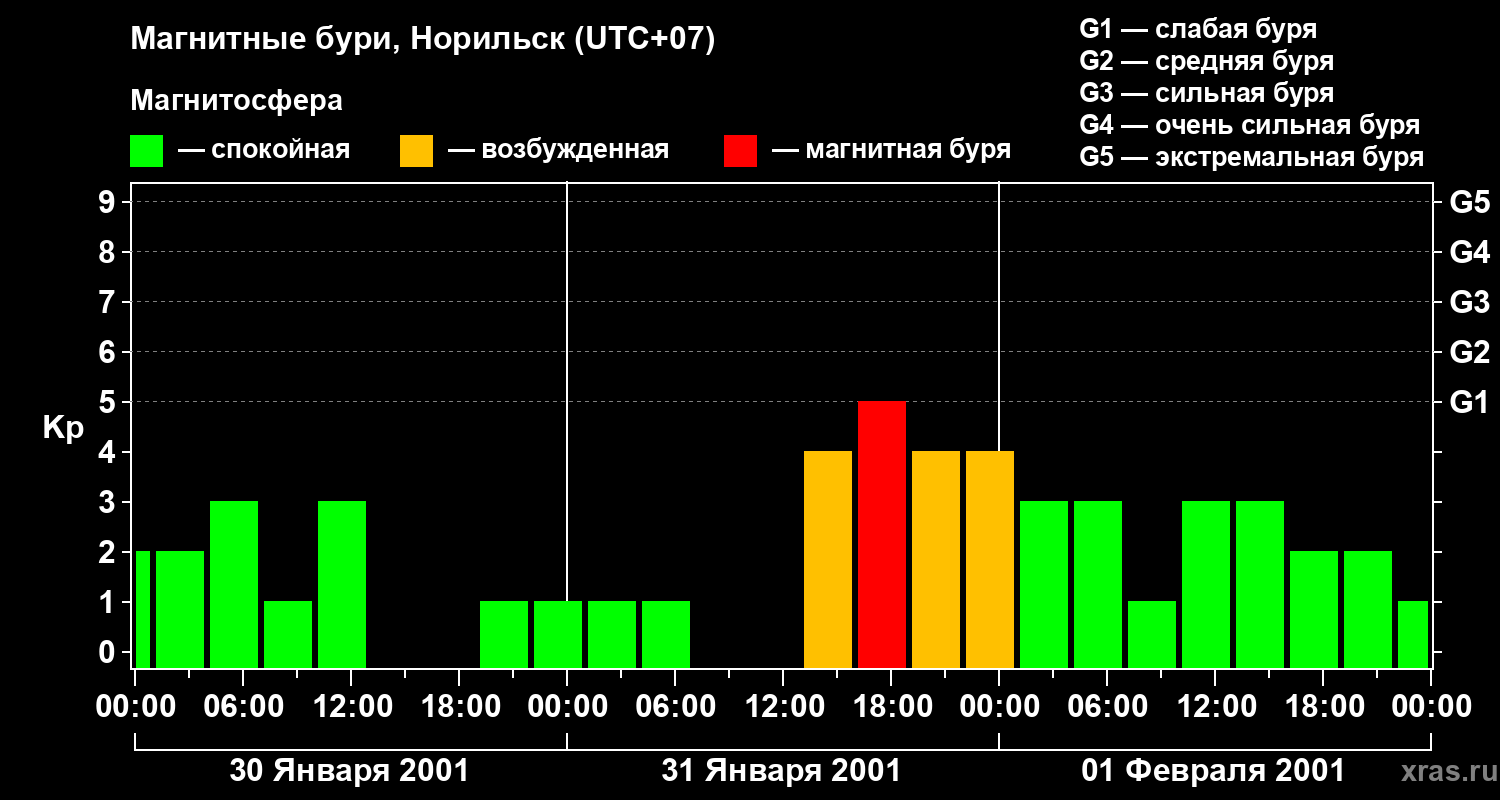Click the 'Kp' axis title
The height and width of the screenshot is (800, 1500).
coord(63,428)
